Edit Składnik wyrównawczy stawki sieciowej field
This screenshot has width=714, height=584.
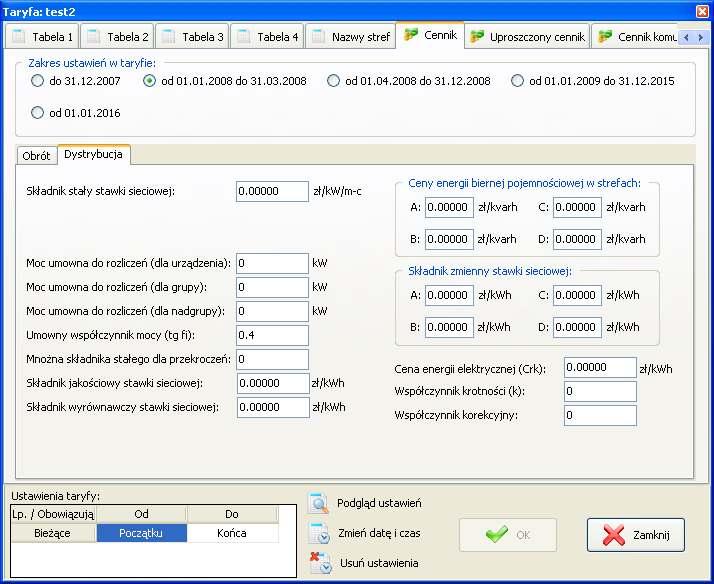[273, 407]
